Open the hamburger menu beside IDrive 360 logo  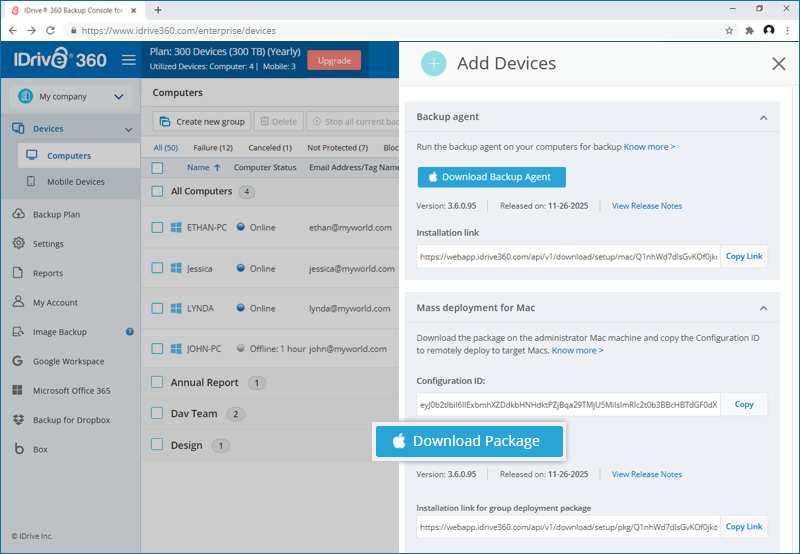pyautogui.click(x=129, y=60)
